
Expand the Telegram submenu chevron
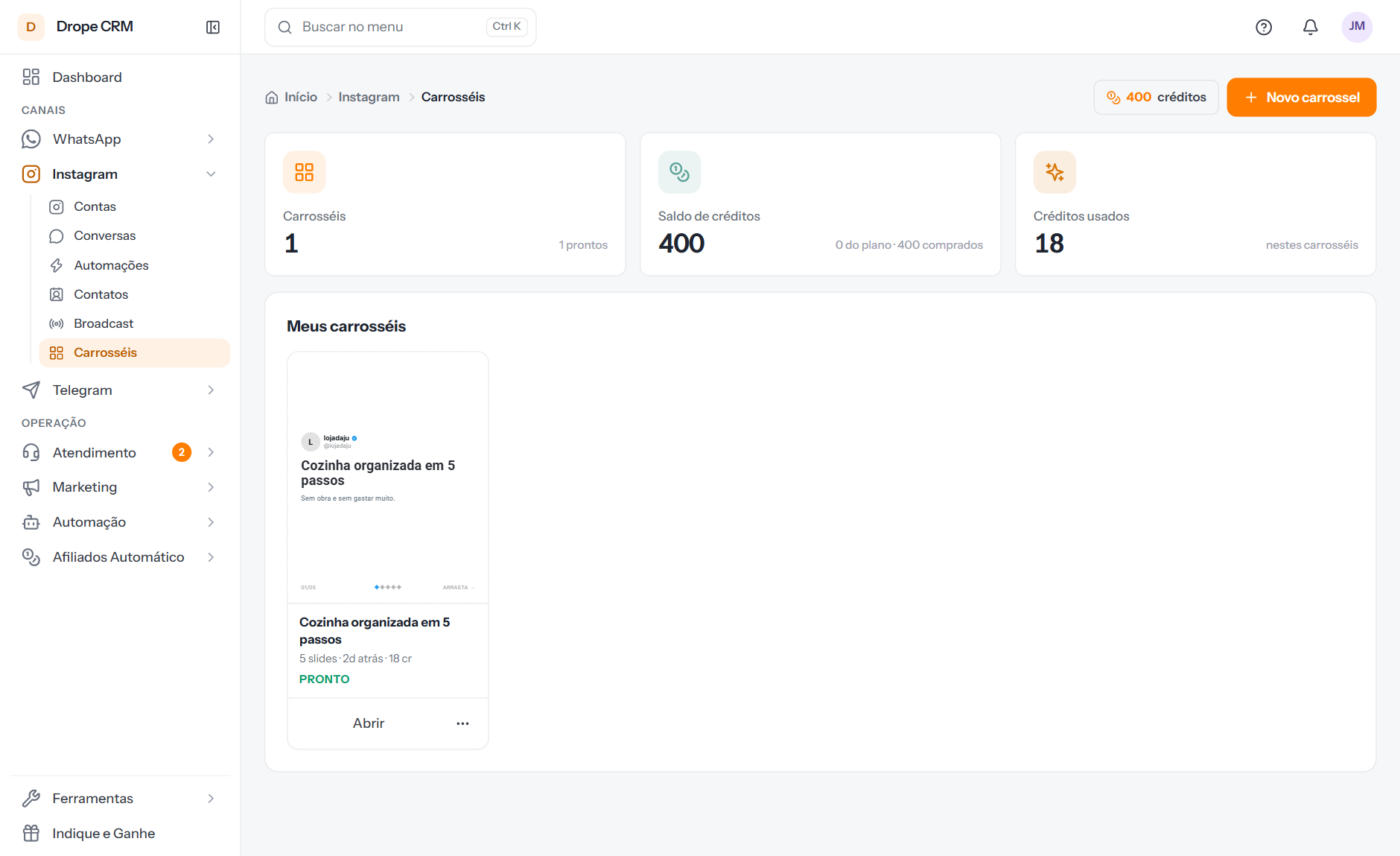pyautogui.click(x=211, y=390)
